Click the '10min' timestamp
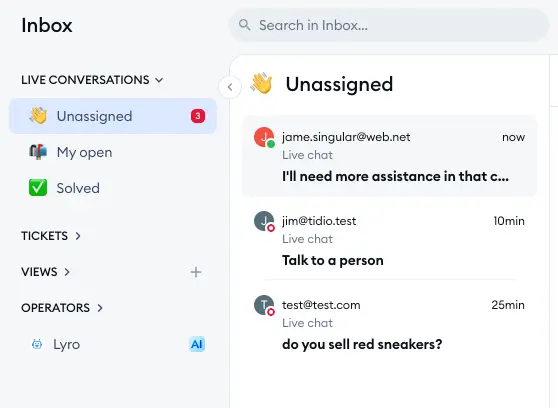Image resolution: width=558 pixels, height=408 pixels. coord(509,221)
